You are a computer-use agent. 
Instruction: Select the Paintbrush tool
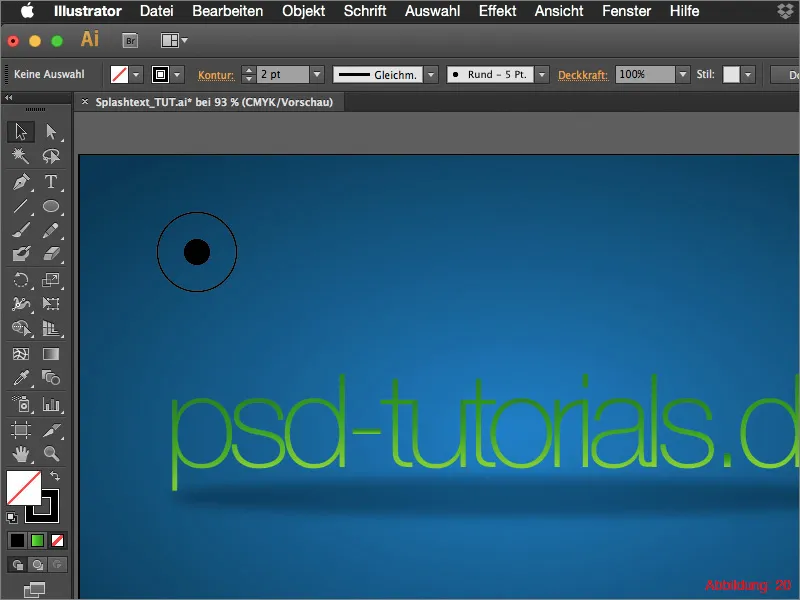[x=21, y=230]
